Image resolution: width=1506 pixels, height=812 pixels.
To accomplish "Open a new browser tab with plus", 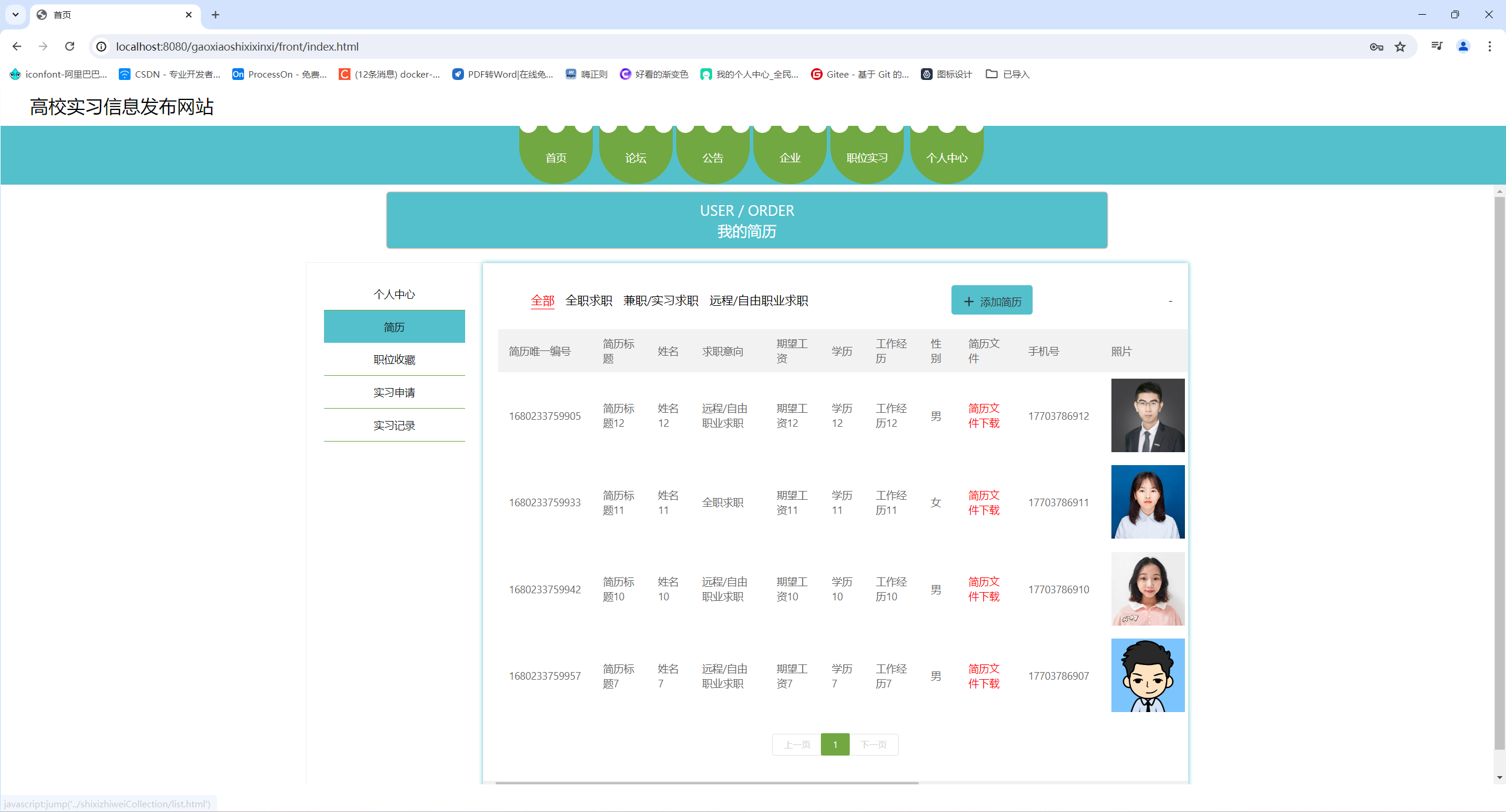I will [x=215, y=15].
